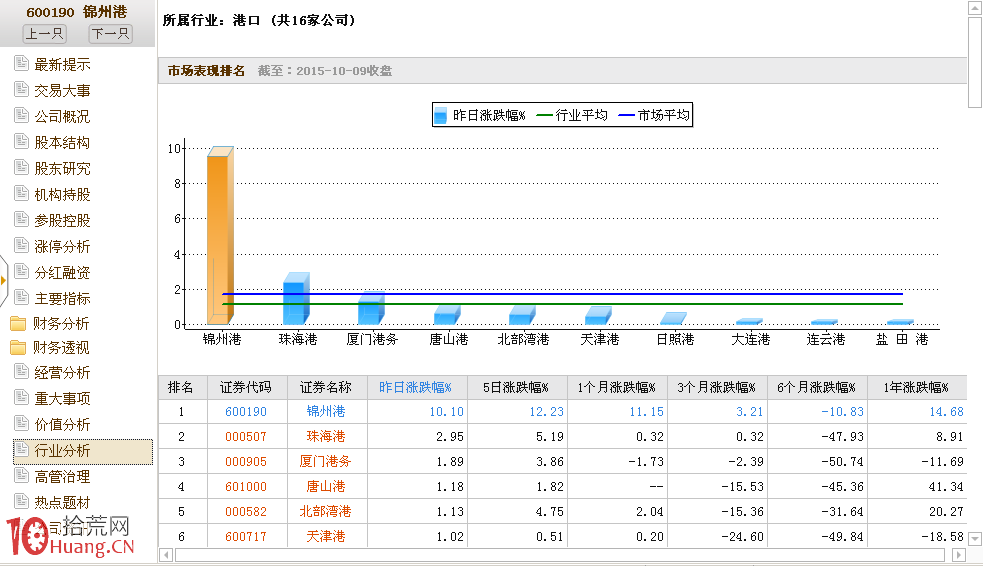Open 唐山港 name link in table
This screenshot has width=983, height=566.
pos(326,486)
